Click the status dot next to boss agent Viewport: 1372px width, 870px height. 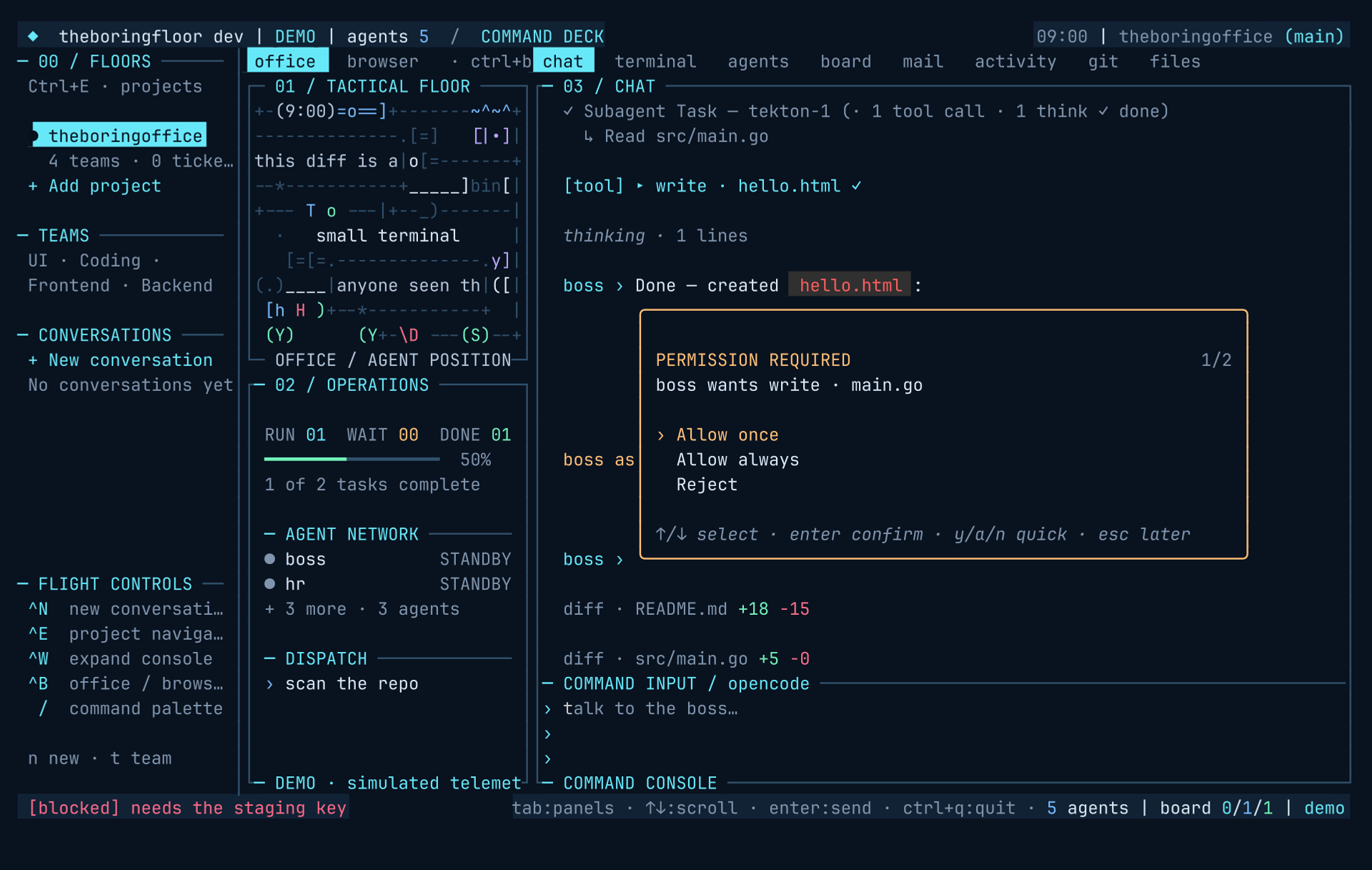click(269, 559)
